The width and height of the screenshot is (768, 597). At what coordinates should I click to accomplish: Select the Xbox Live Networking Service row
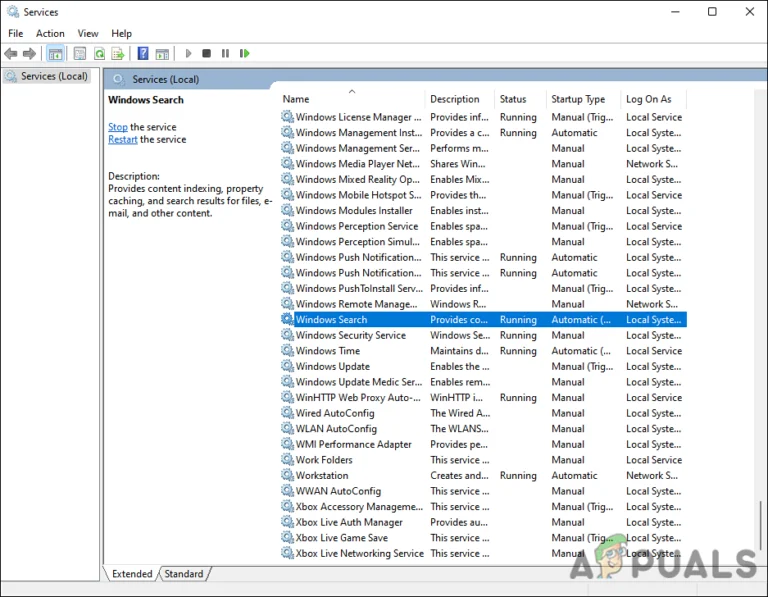point(483,553)
